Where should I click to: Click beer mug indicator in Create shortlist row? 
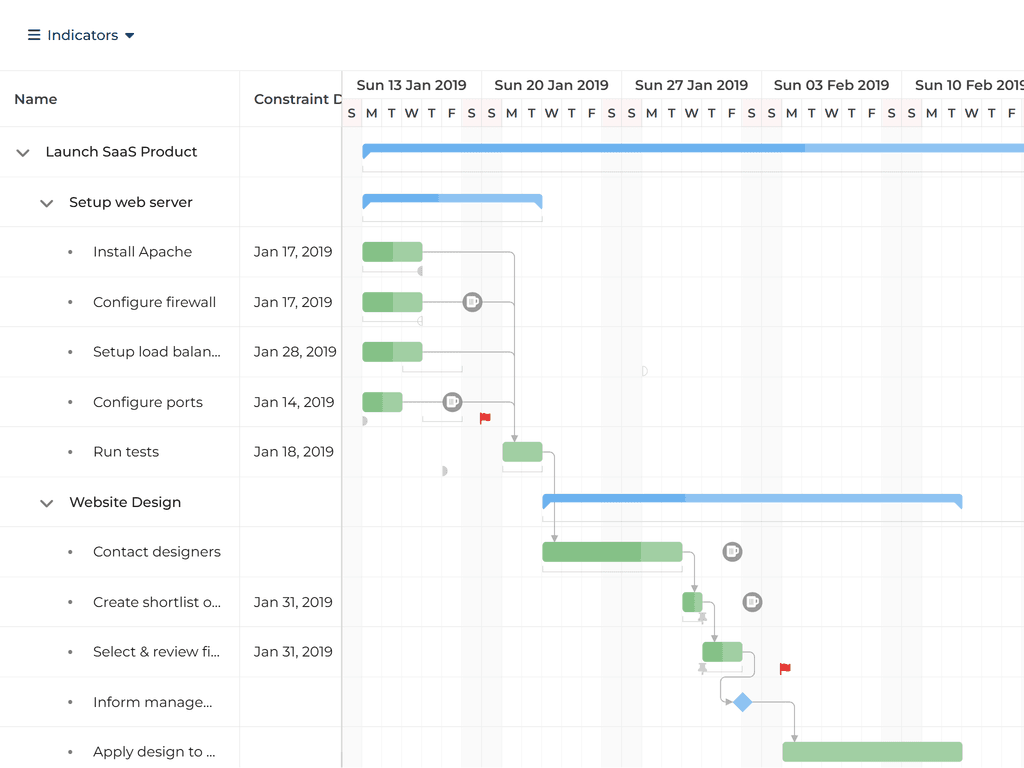(x=752, y=602)
